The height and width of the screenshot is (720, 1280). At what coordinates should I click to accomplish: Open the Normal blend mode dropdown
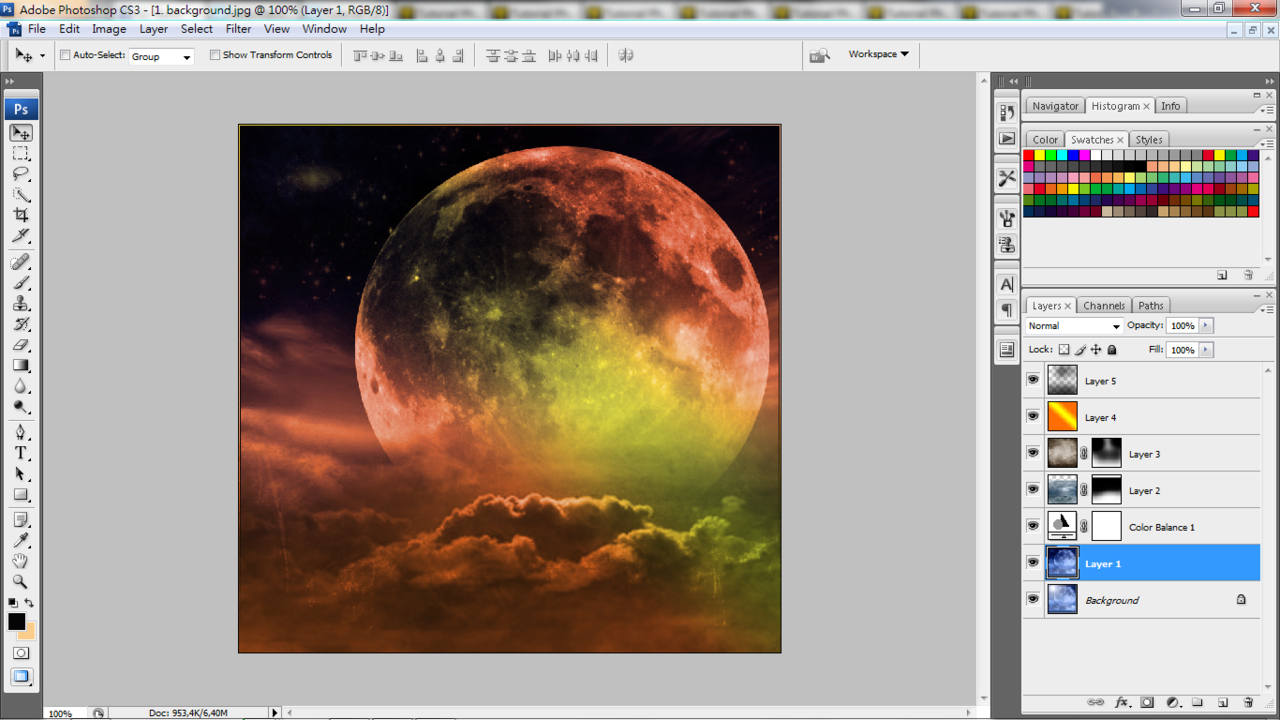[x=1074, y=326]
